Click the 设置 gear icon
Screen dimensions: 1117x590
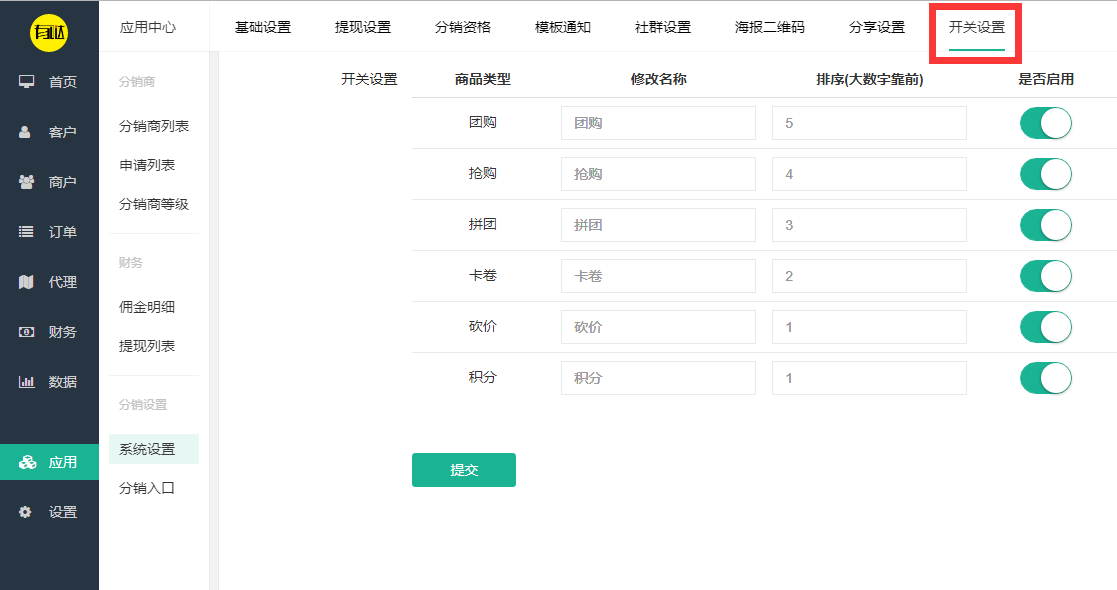[25, 512]
